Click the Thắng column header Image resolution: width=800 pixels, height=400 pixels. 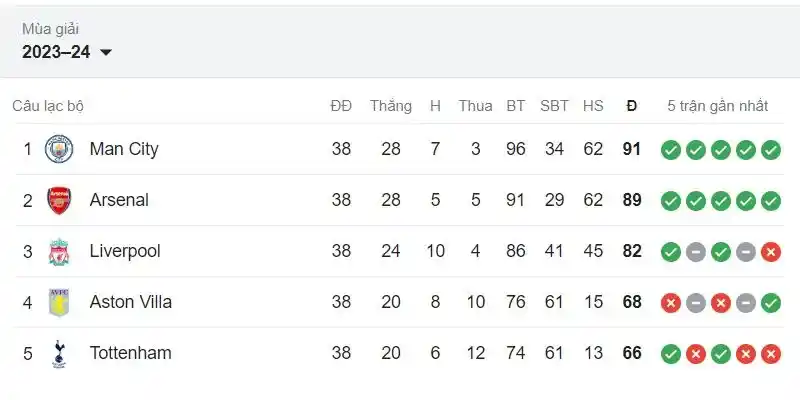[391, 106]
